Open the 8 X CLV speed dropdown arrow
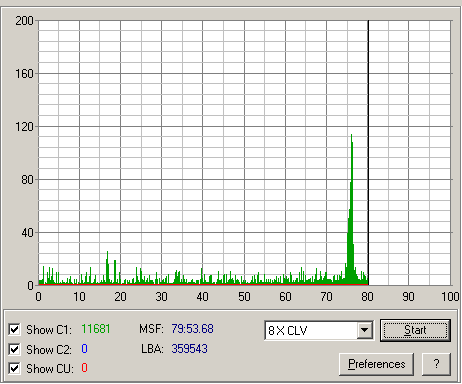 click(365, 330)
